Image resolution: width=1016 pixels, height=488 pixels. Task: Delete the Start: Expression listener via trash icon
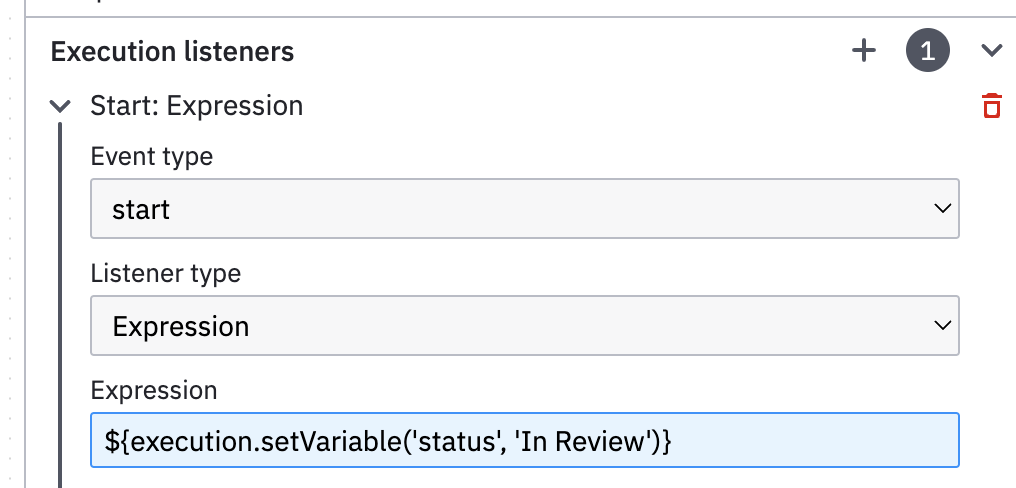pyautogui.click(x=992, y=106)
